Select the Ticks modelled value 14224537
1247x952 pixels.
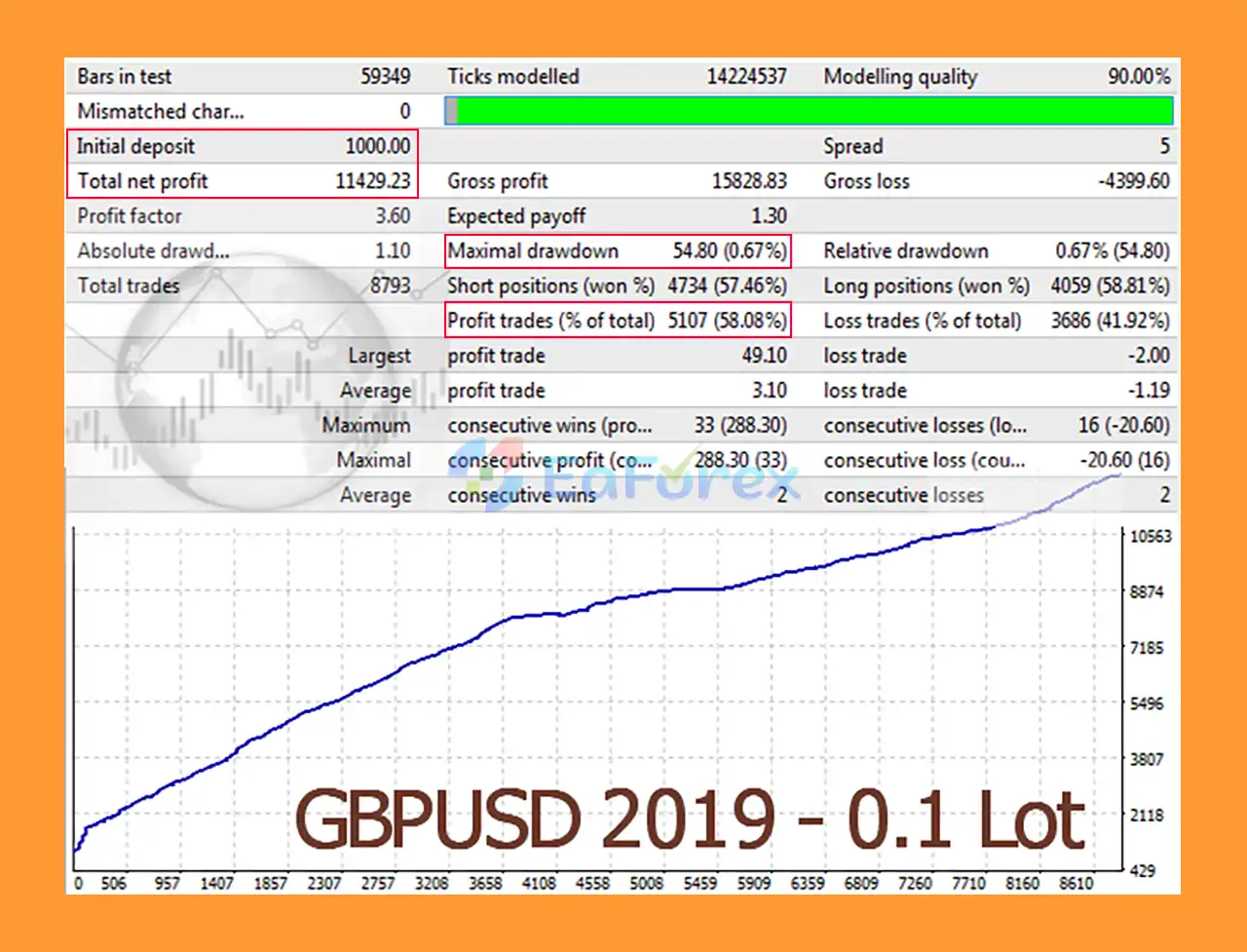(x=746, y=77)
